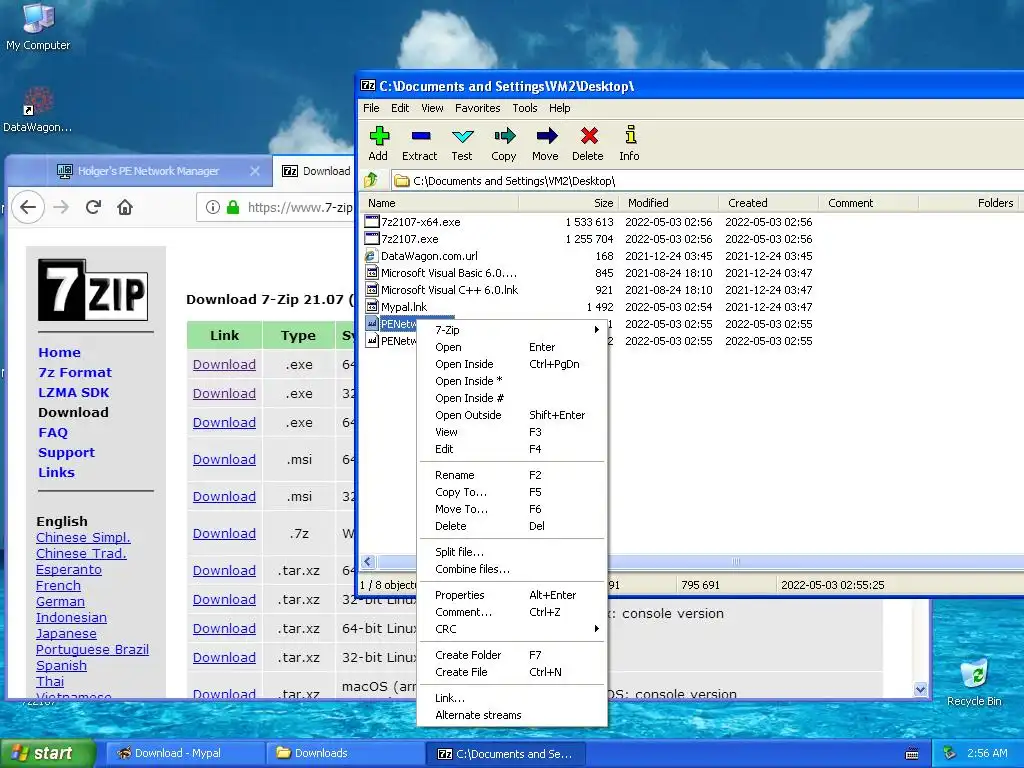Open My Computer desktop icon

pyautogui.click(x=38, y=18)
